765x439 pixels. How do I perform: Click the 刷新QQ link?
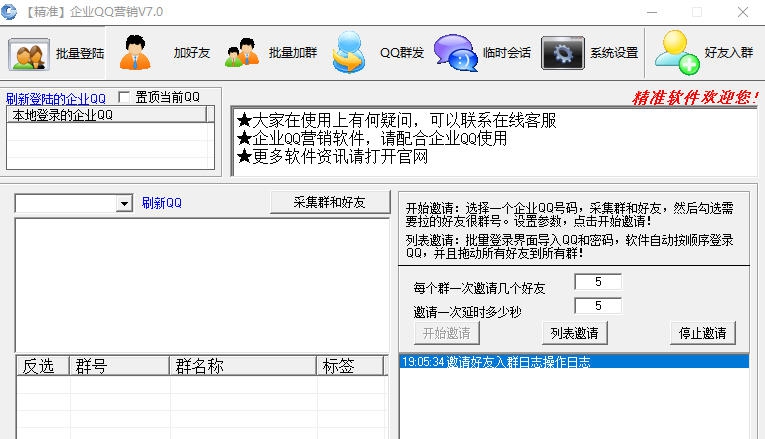coord(161,203)
